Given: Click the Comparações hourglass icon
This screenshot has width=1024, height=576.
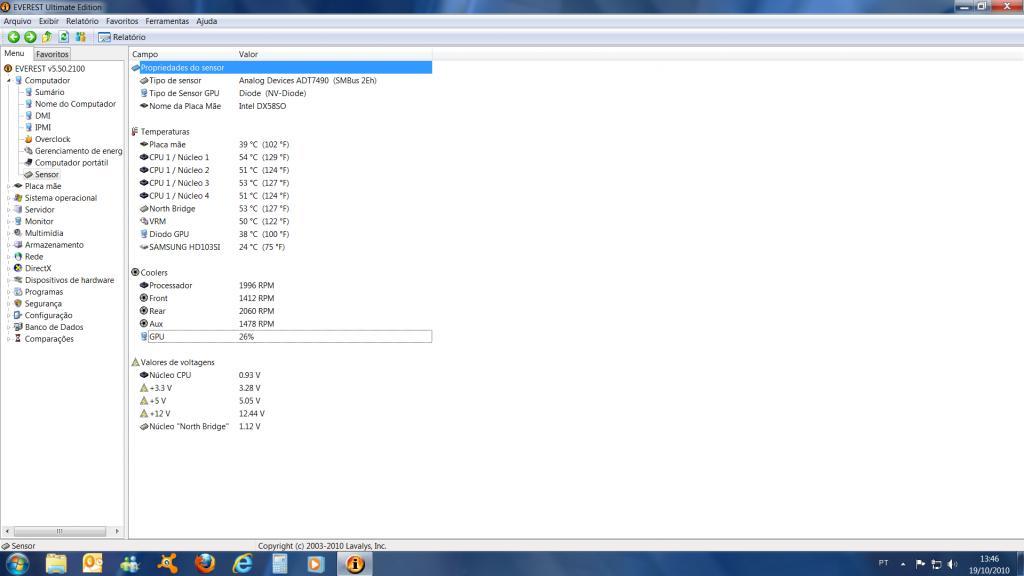Looking at the screenshot, I should point(18,339).
